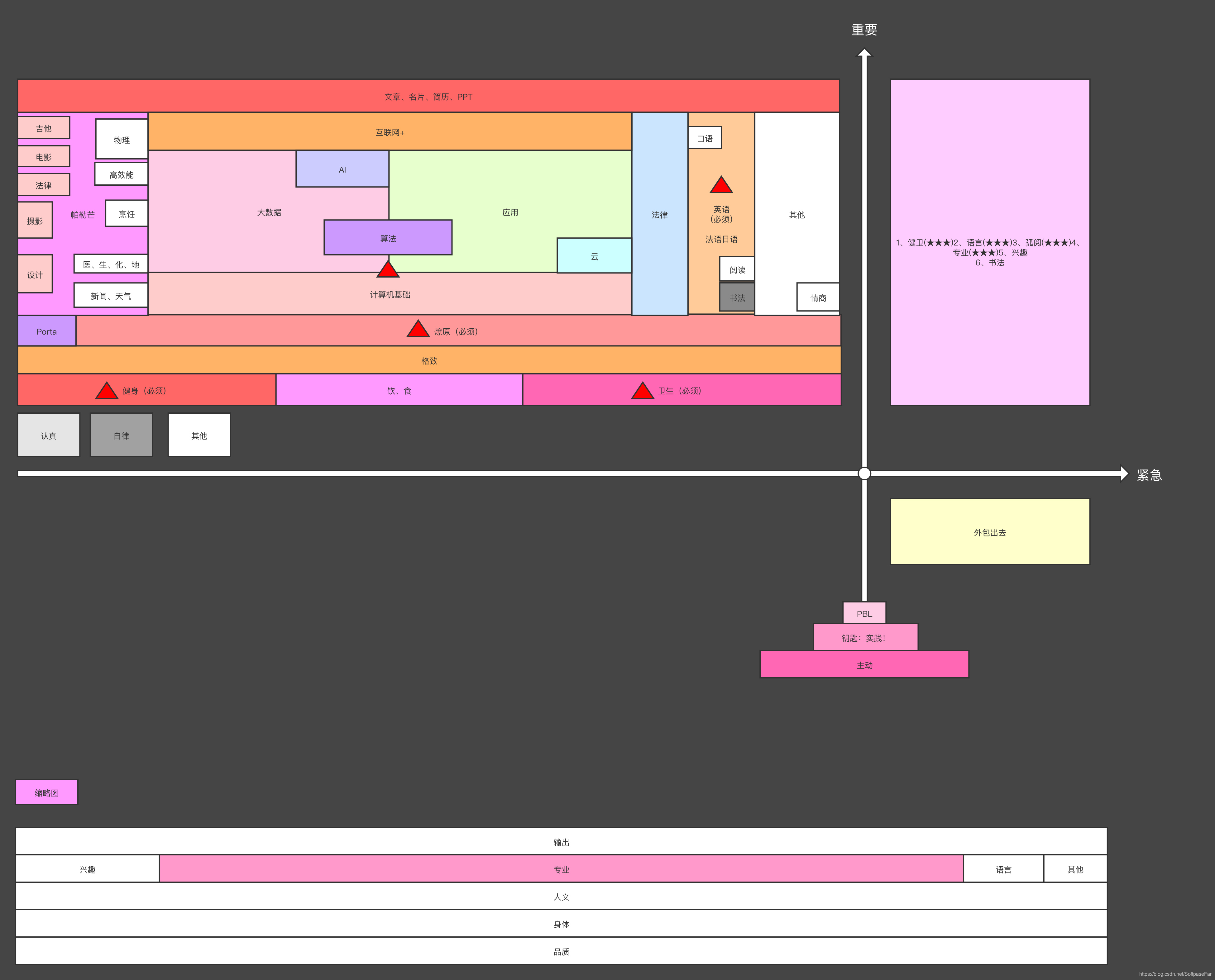Click the 主动 pink bar

click(x=864, y=664)
